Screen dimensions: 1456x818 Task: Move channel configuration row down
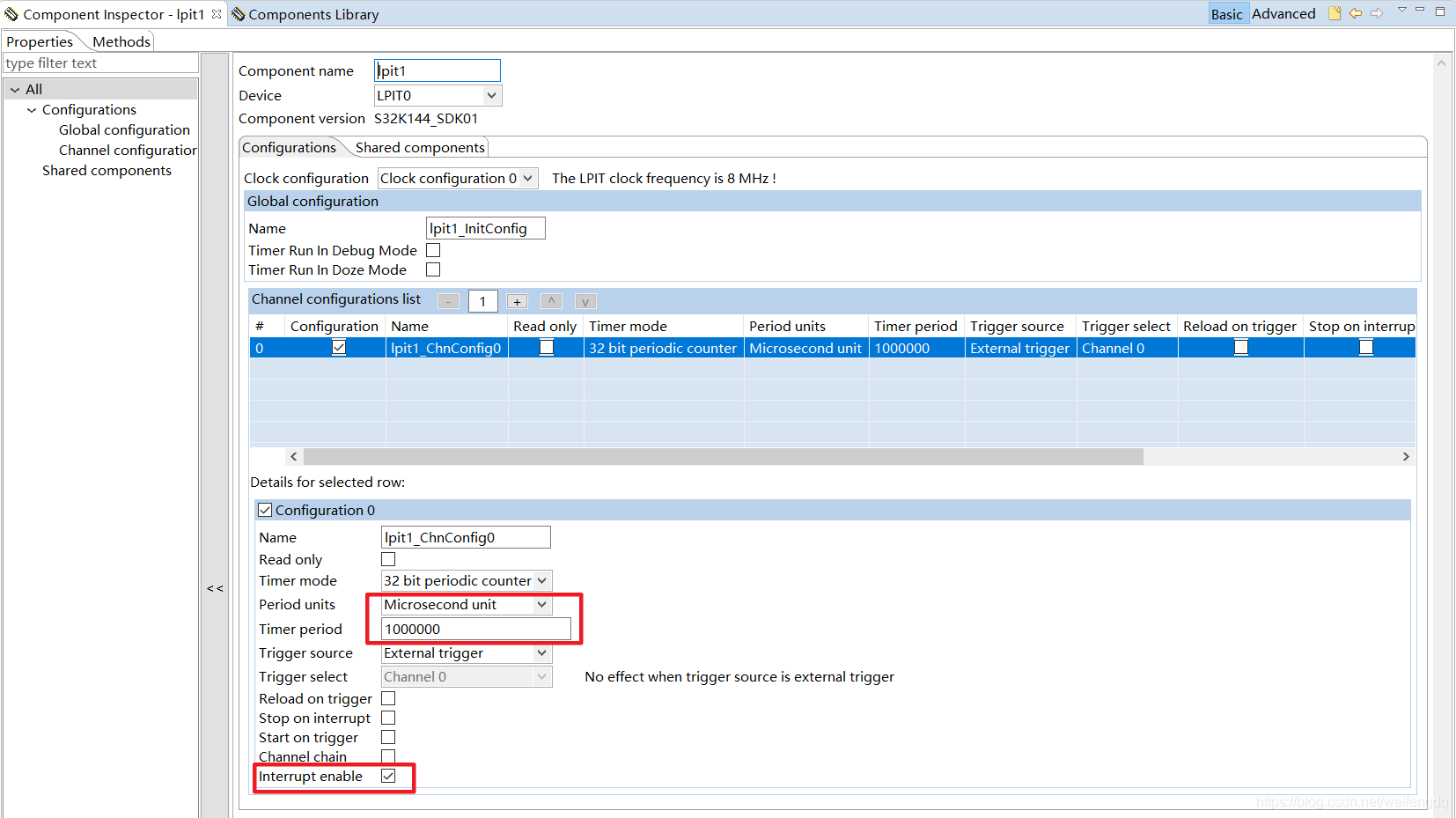tap(585, 301)
